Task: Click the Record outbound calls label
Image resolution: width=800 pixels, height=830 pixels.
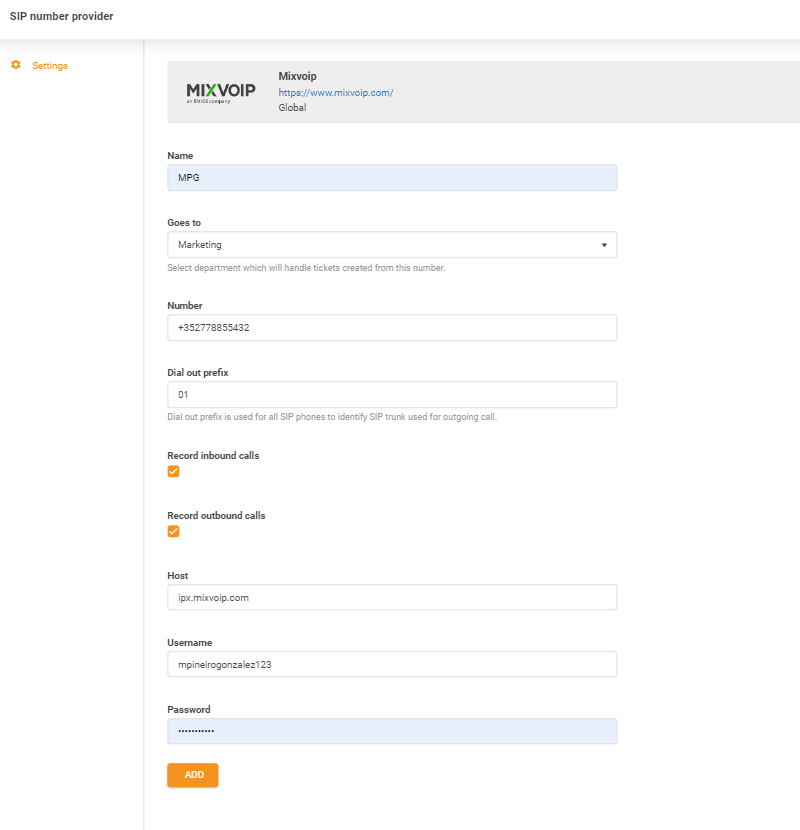Action: pos(216,516)
